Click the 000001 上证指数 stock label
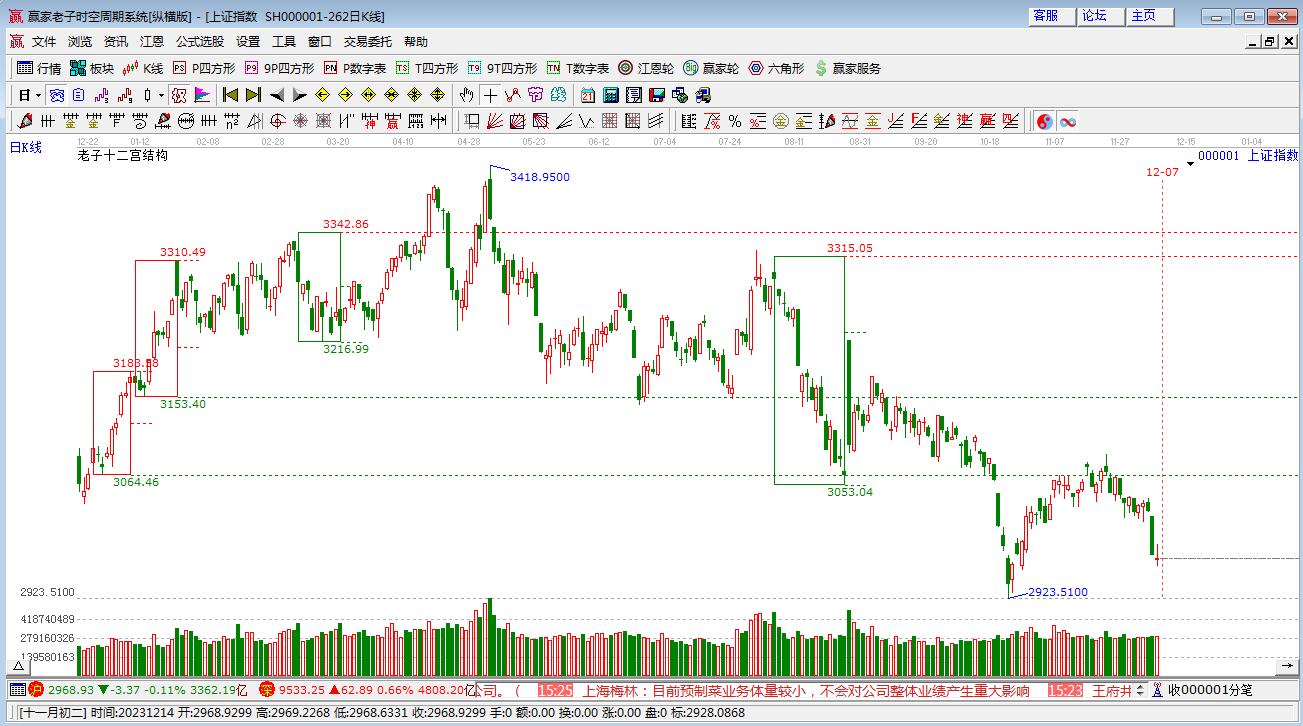Image resolution: width=1303 pixels, height=726 pixels. (x=1248, y=155)
